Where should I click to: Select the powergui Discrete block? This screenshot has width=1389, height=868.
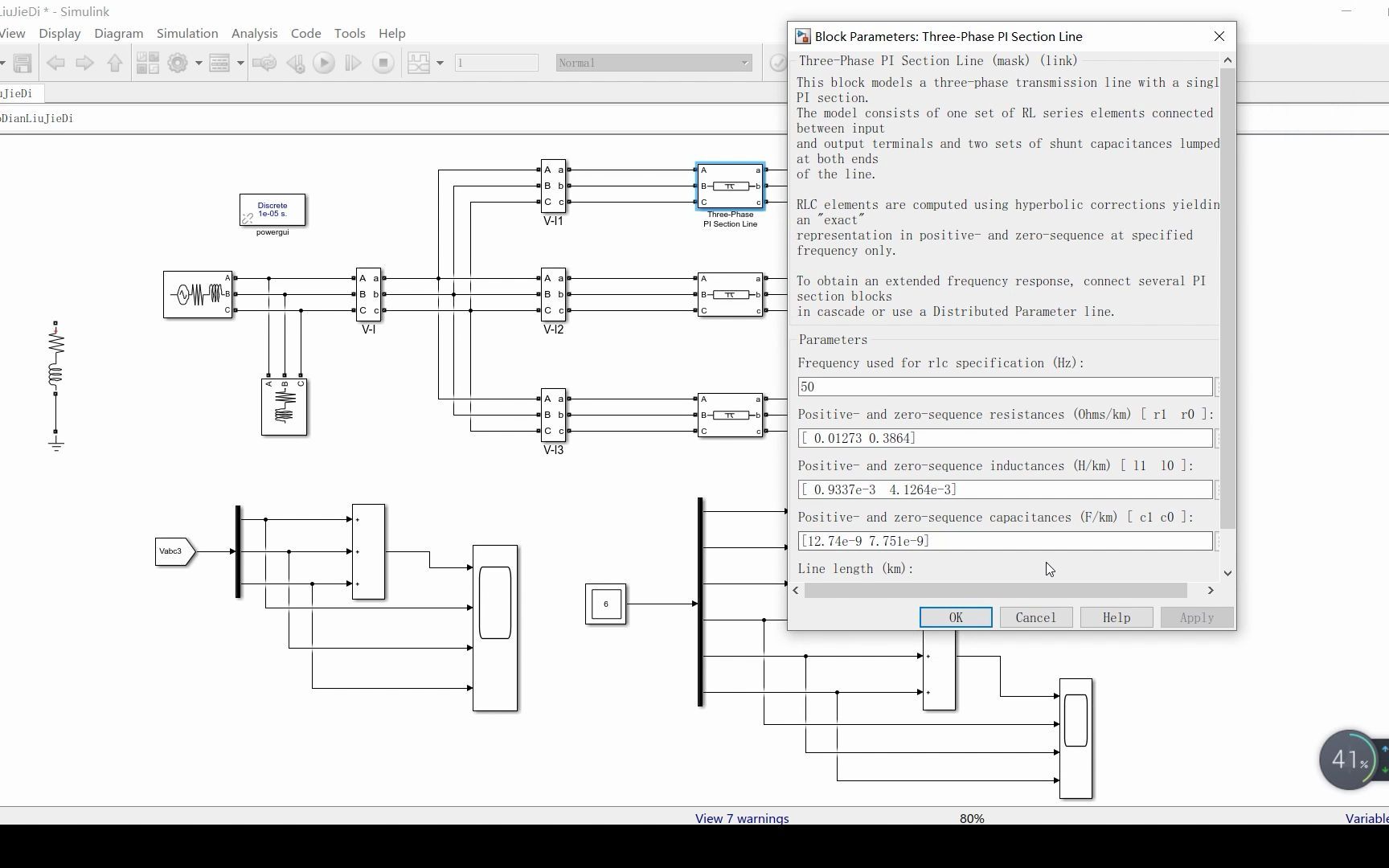pyautogui.click(x=272, y=210)
